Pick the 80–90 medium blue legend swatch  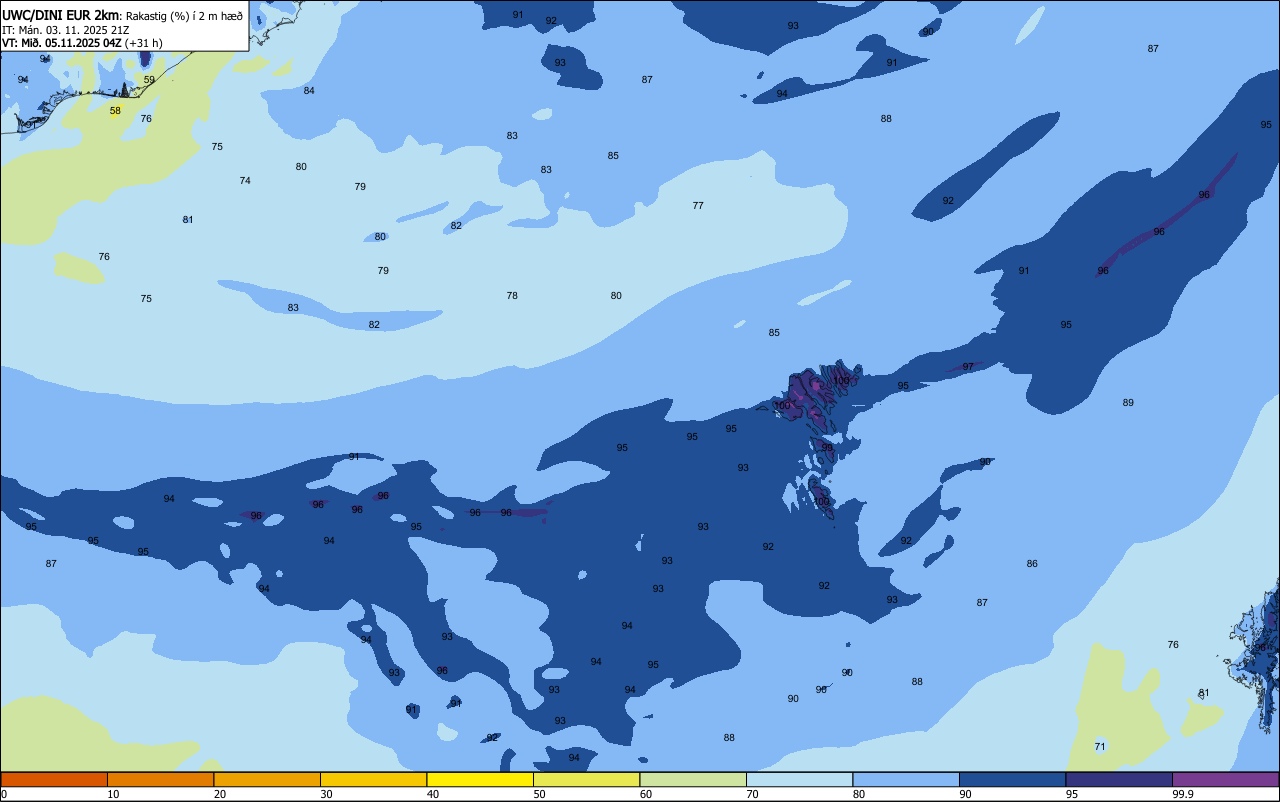[x=906, y=779]
